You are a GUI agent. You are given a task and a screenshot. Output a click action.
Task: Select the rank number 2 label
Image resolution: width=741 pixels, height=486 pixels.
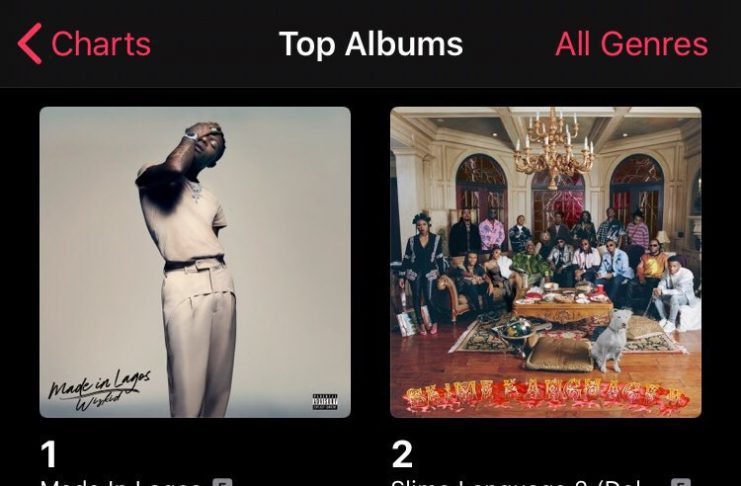[402, 454]
